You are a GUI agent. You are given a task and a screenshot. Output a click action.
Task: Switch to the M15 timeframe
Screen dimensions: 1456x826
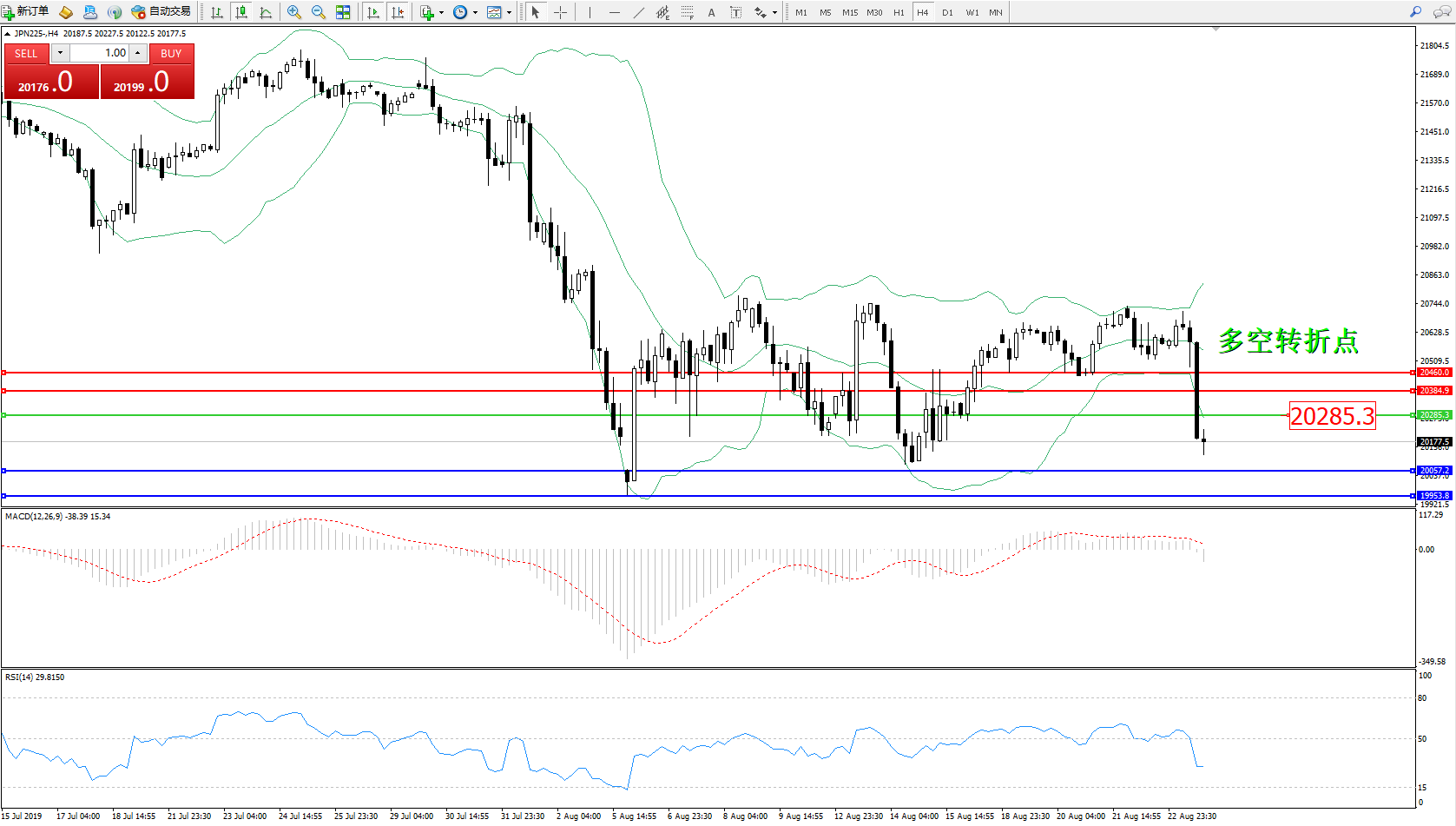click(x=849, y=12)
